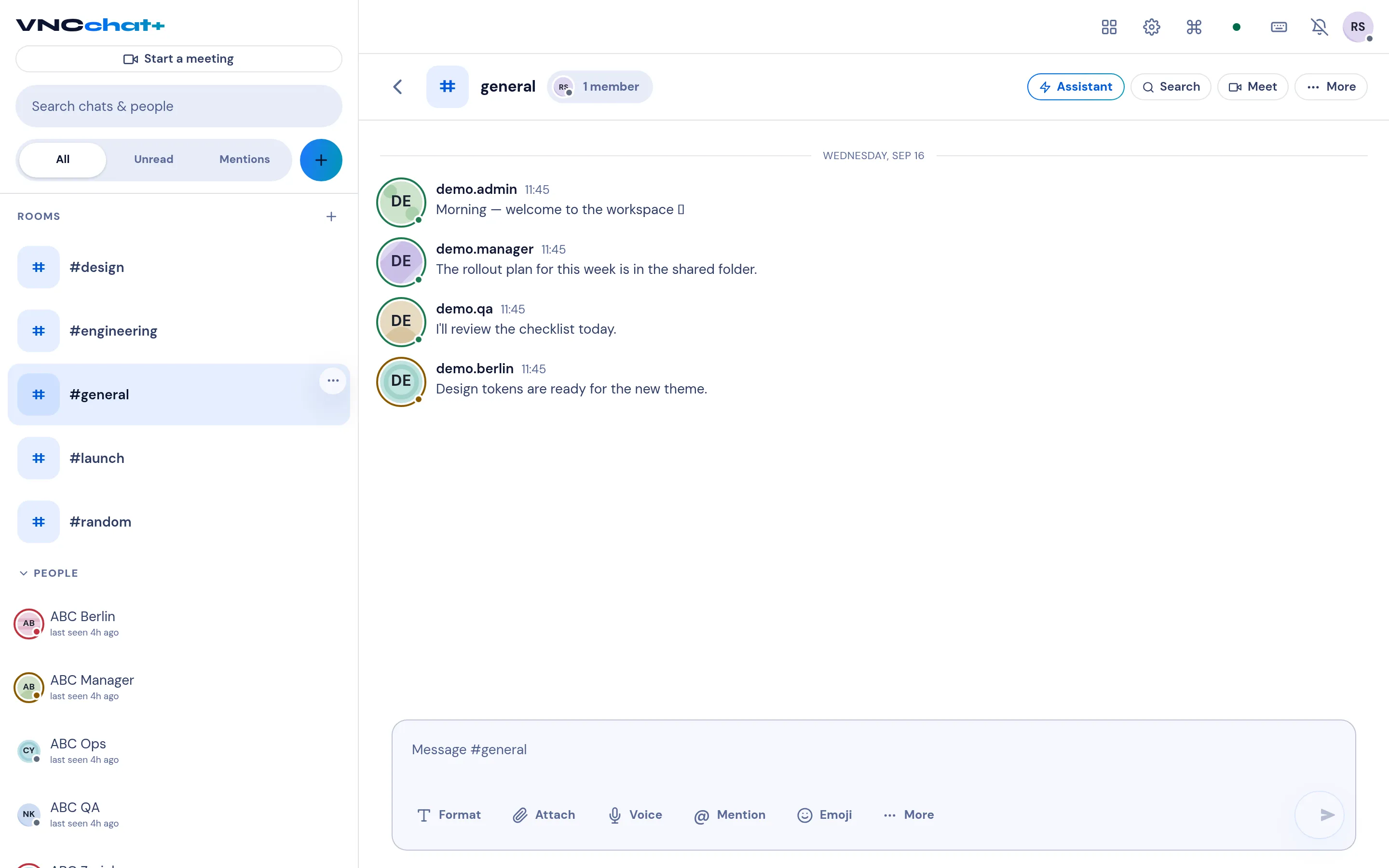Click the command shortcuts icon
Screen dimensions: 1389x868
[1194, 27]
